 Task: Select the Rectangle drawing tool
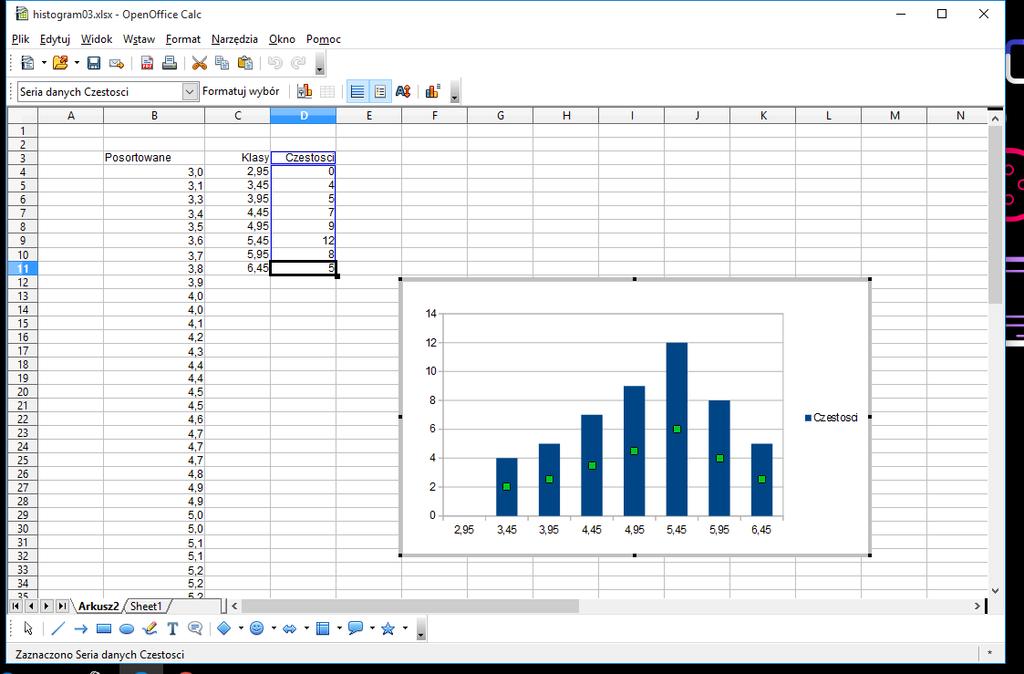point(104,628)
